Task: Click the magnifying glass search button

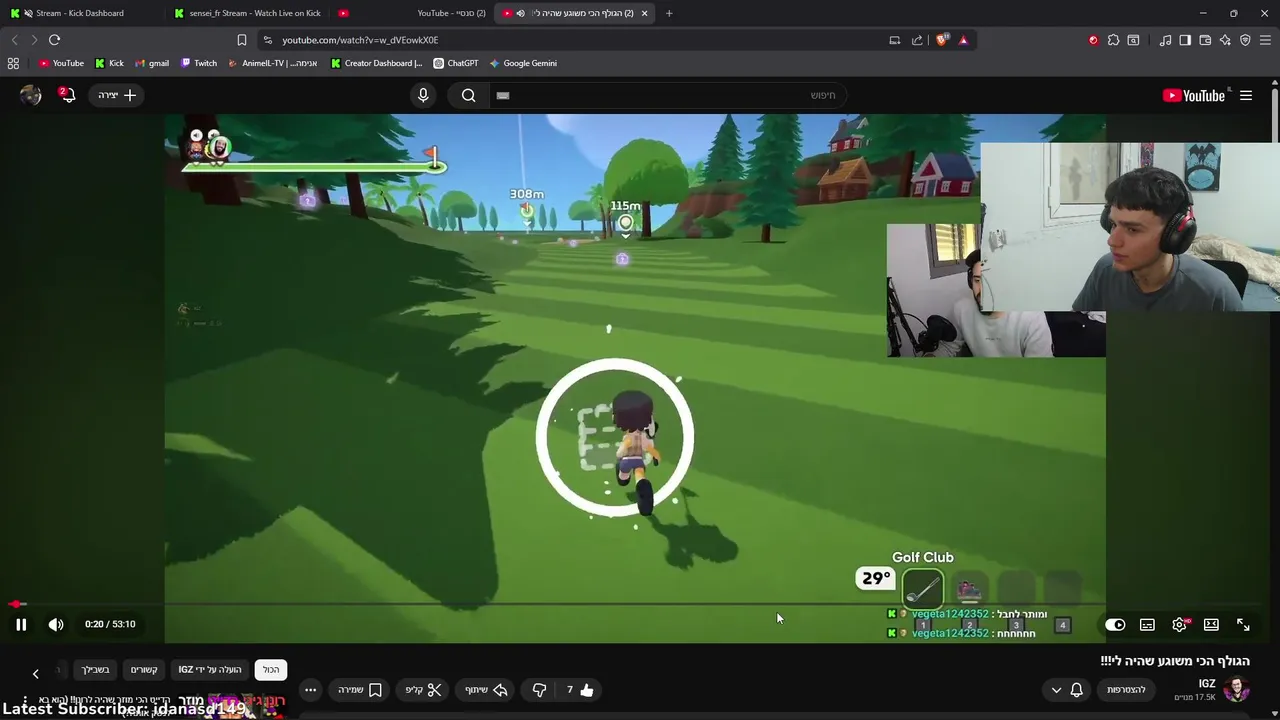Action: 468,95
